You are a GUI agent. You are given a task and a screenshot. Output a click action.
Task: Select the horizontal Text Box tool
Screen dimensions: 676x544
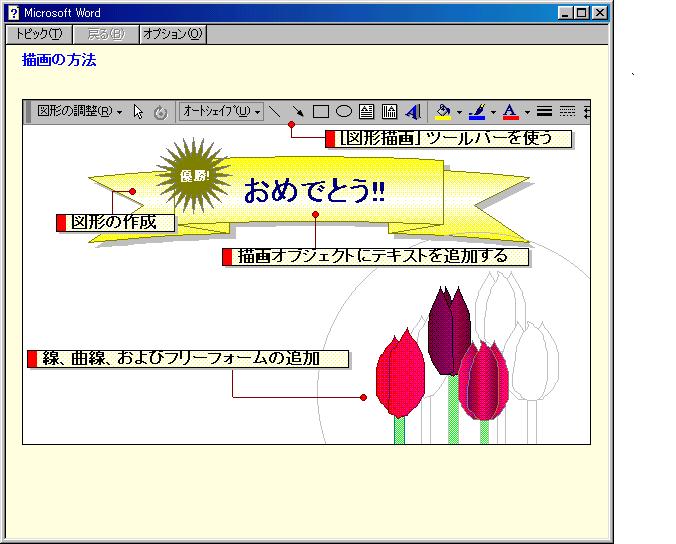click(x=366, y=112)
